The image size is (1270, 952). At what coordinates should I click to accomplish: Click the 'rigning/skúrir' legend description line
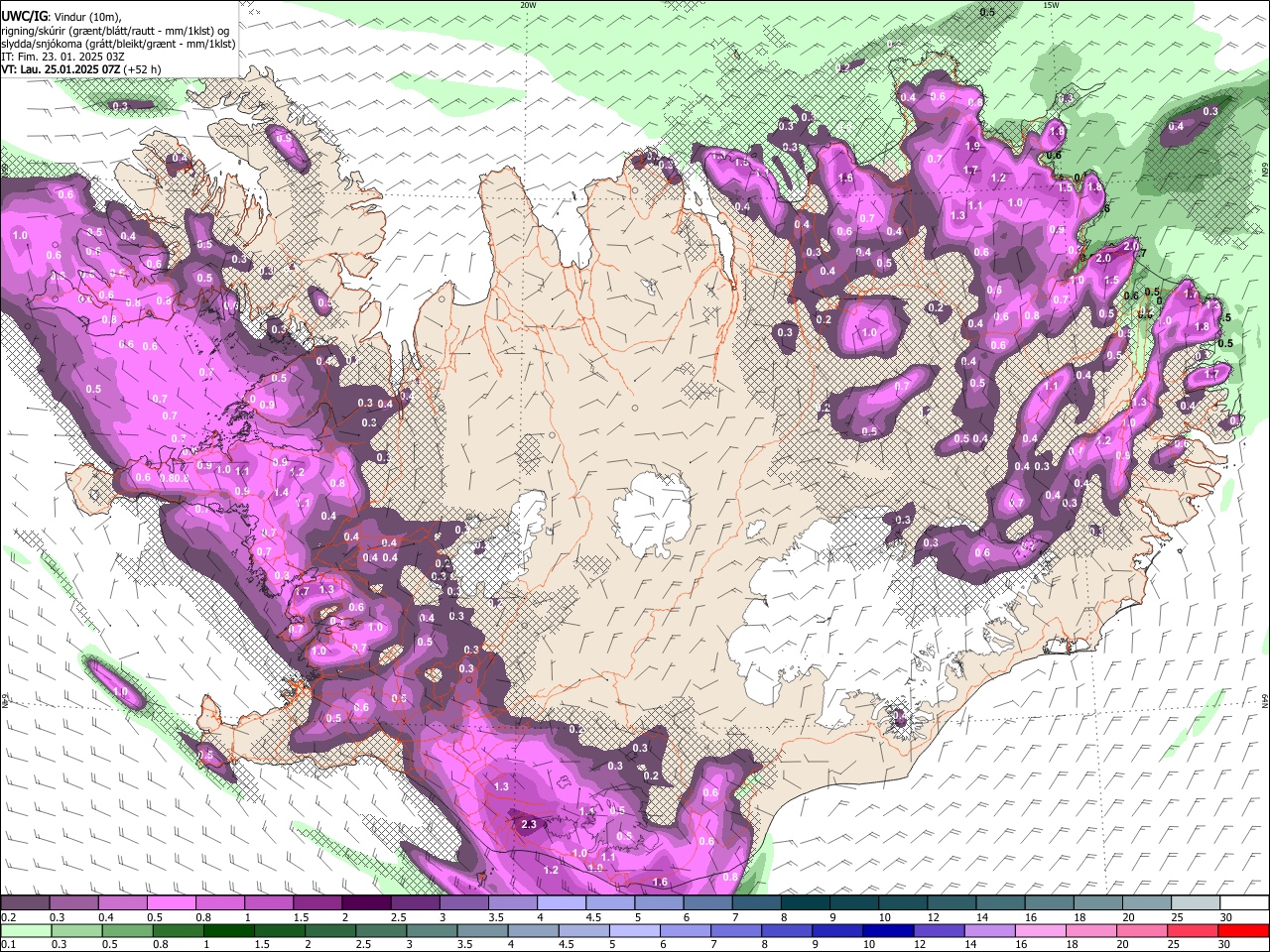click(x=117, y=31)
